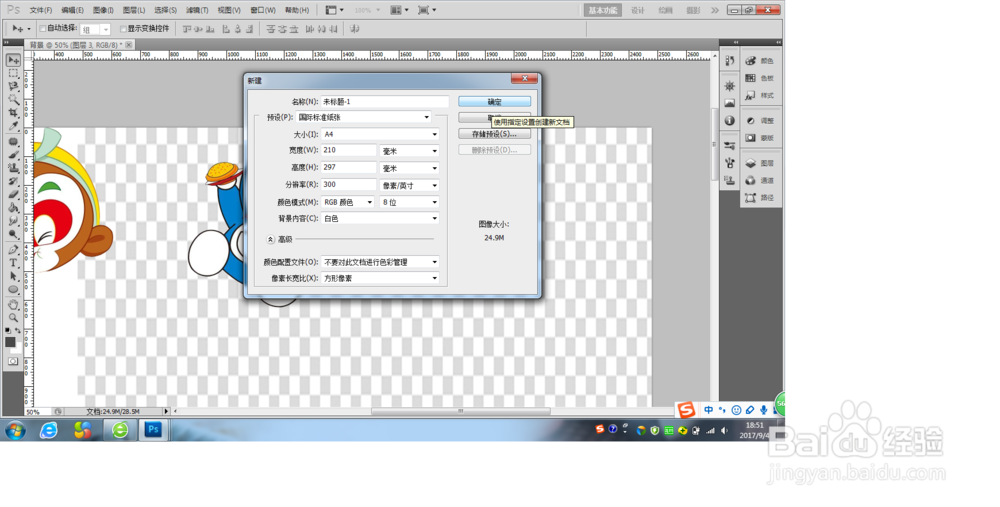Viewport: 1000px width, 507px height.
Task: Enable the 自动选择 checkbox
Action: click(x=43, y=29)
